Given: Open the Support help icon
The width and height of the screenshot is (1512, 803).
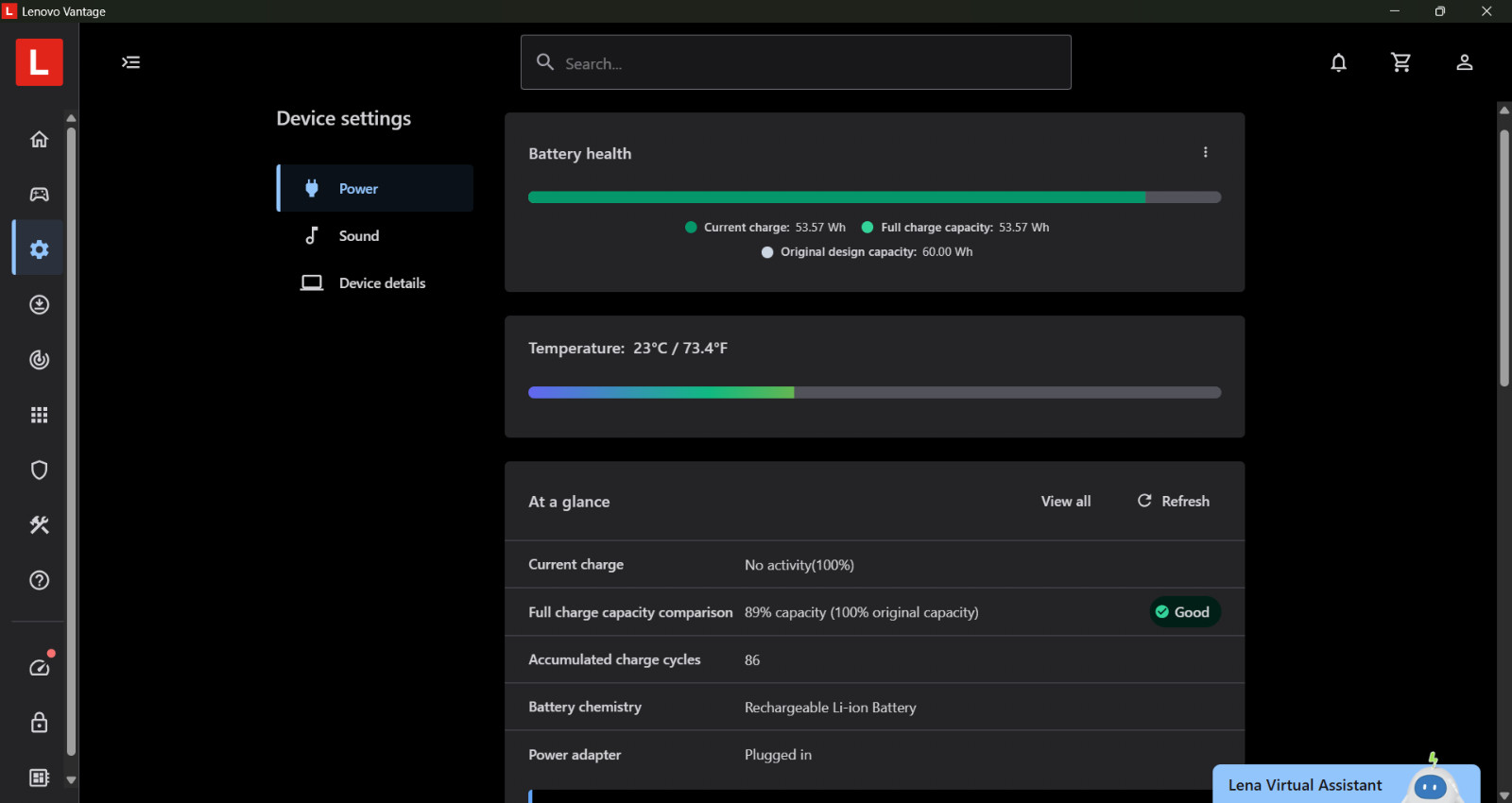Looking at the screenshot, I should [39, 580].
